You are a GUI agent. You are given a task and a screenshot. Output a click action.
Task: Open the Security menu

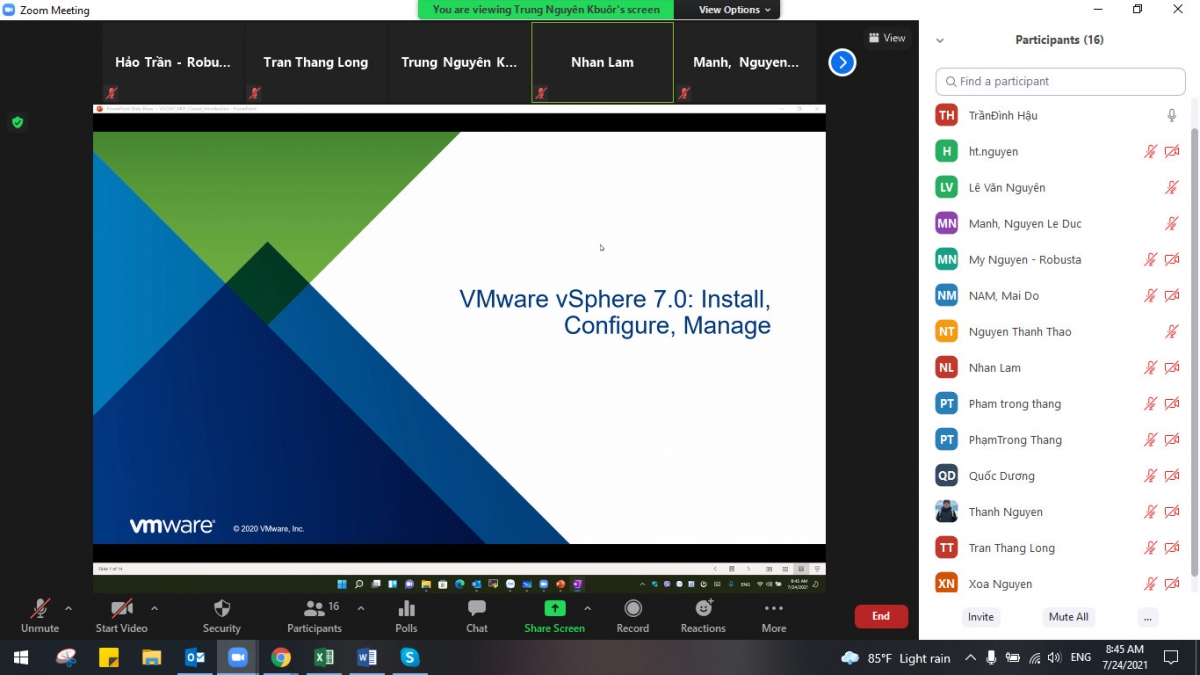(x=222, y=616)
